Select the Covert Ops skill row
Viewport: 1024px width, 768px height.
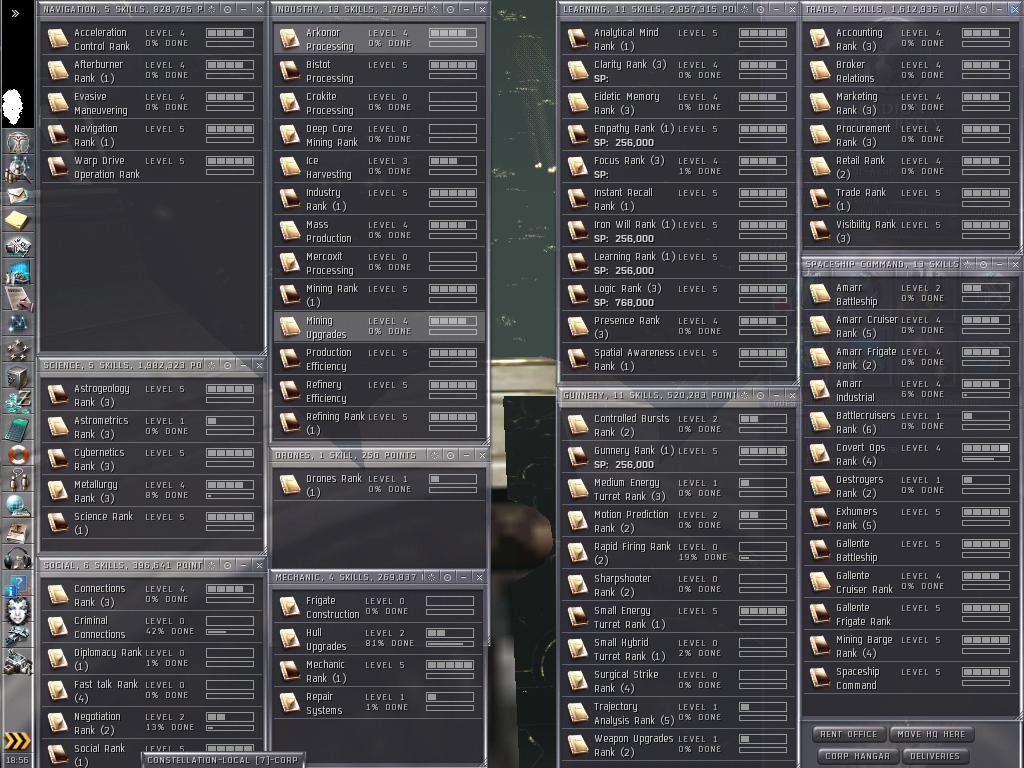click(909, 455)
